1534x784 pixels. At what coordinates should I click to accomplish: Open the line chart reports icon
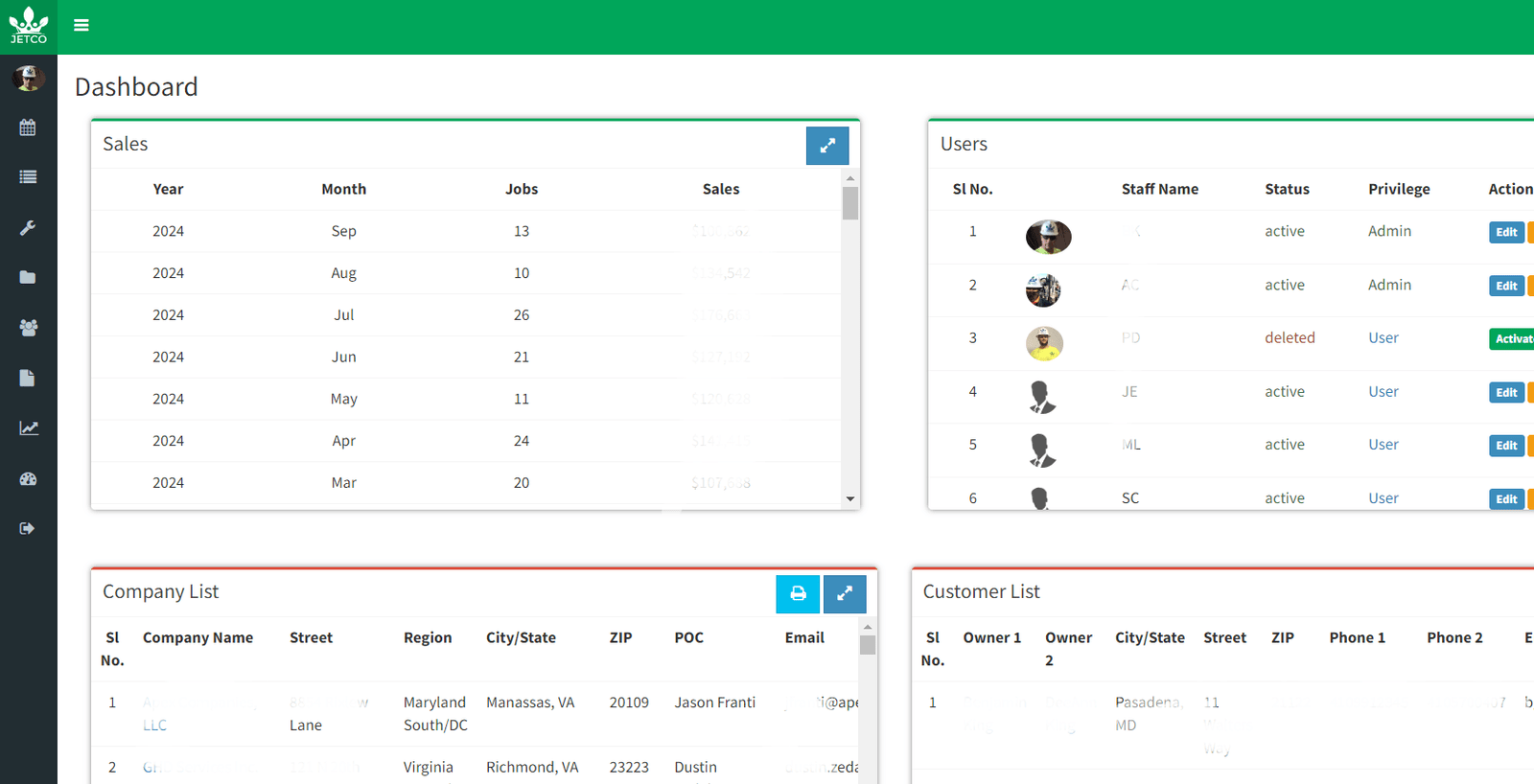28,428
